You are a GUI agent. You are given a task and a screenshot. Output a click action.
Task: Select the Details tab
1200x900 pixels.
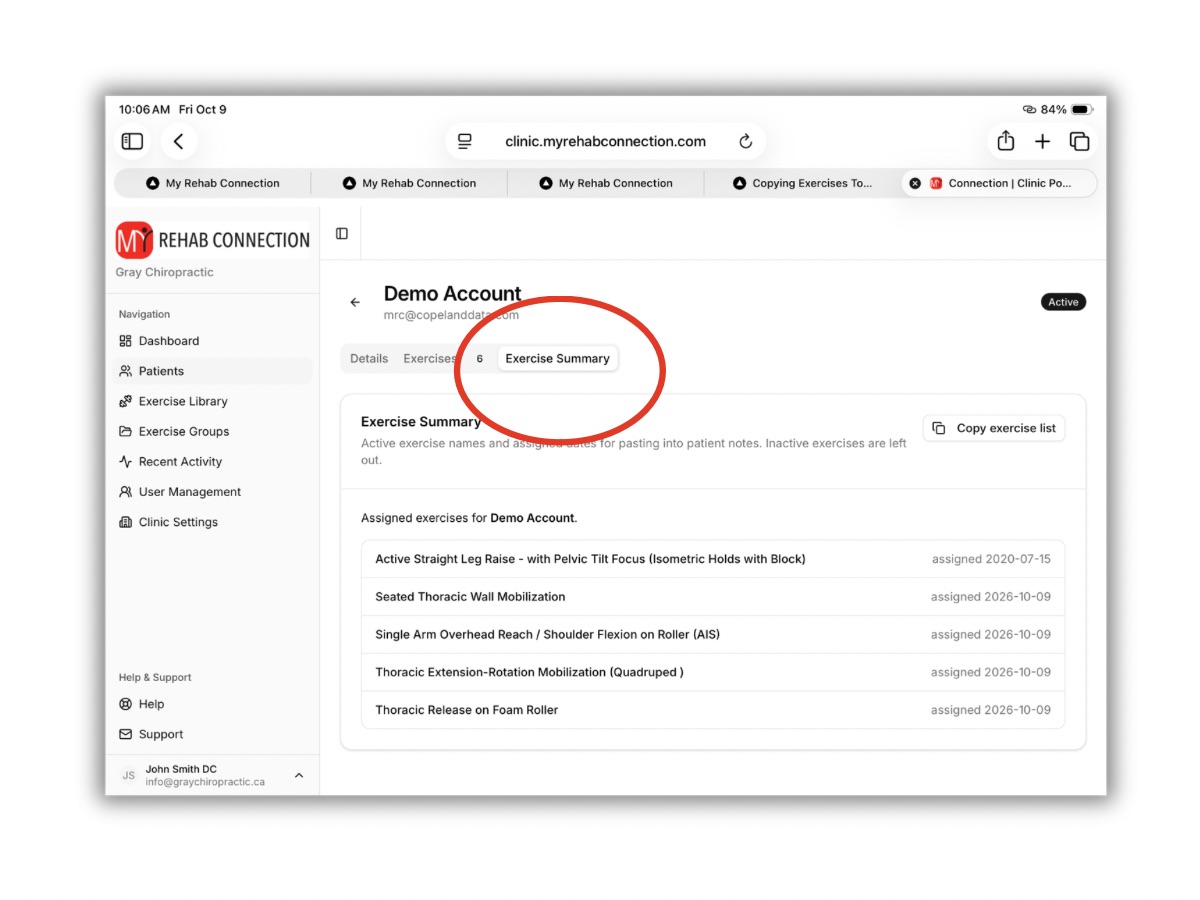[369, 358]
